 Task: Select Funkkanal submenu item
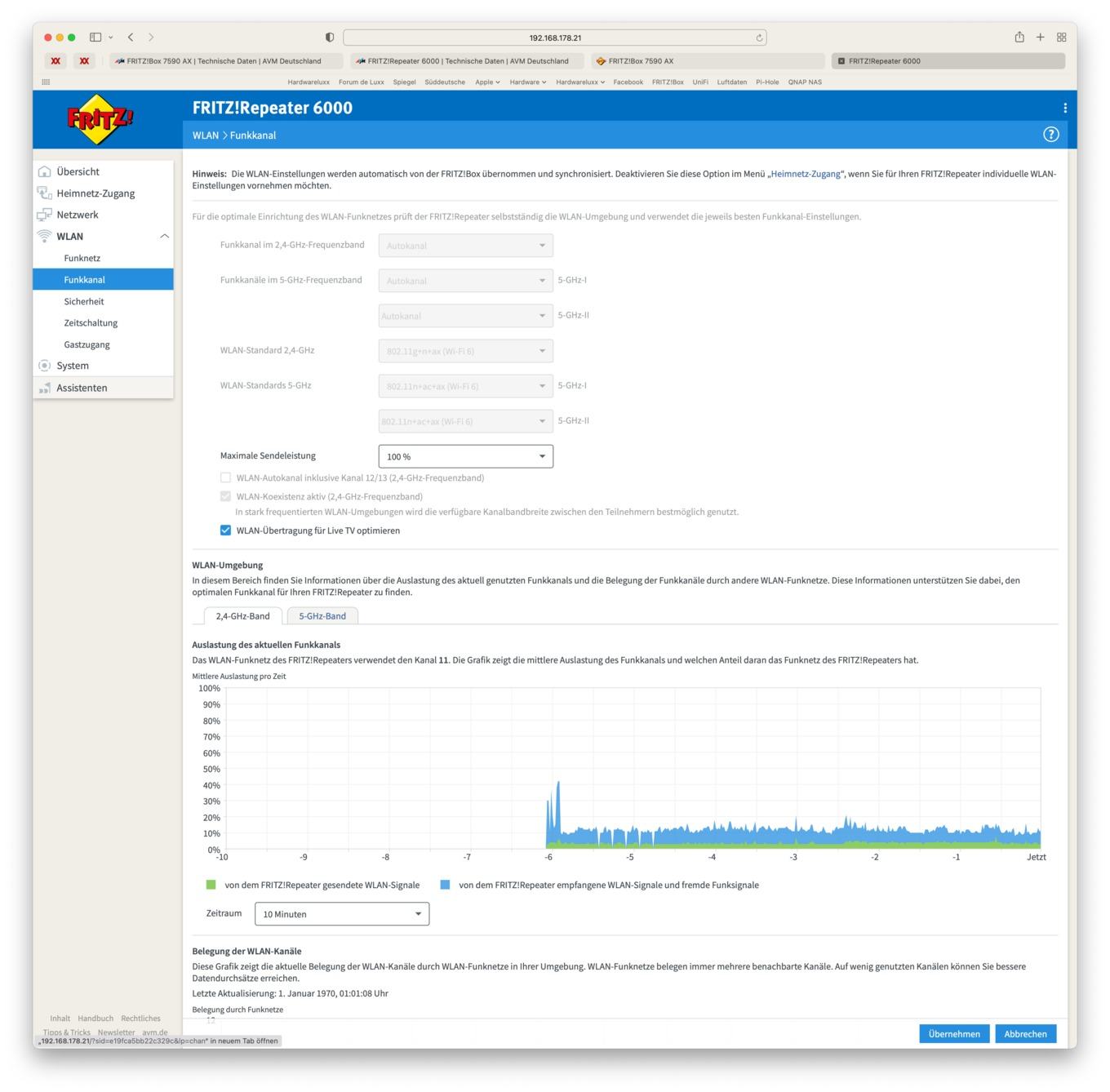tap(103, 279)
